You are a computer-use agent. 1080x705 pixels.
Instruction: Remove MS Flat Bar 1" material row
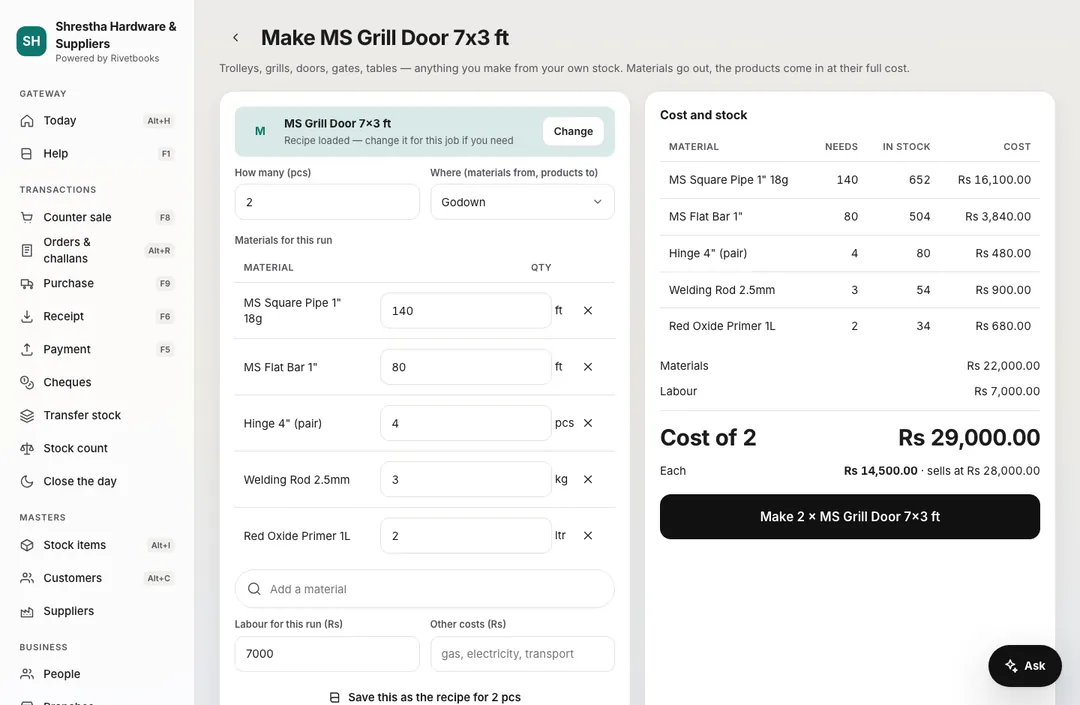588,367
